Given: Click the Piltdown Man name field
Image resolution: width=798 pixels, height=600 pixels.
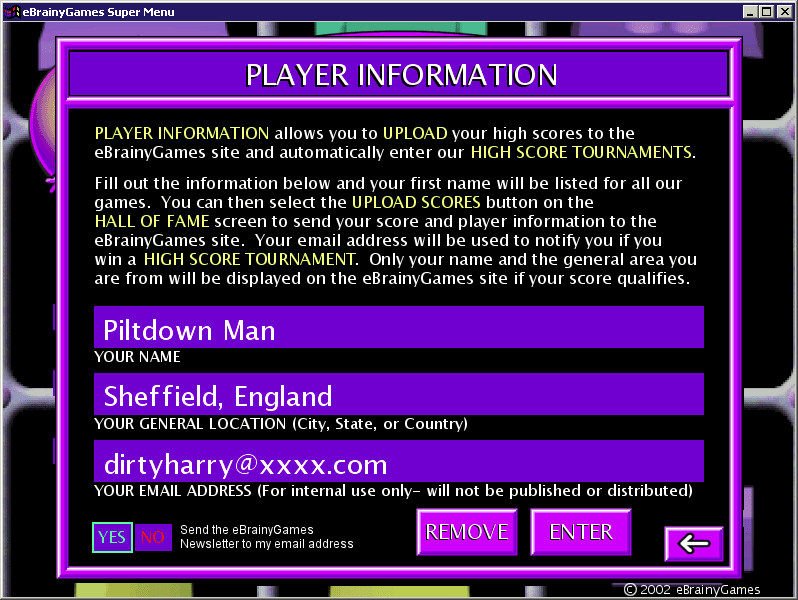Looking at the screenshot, I should 398,327.
